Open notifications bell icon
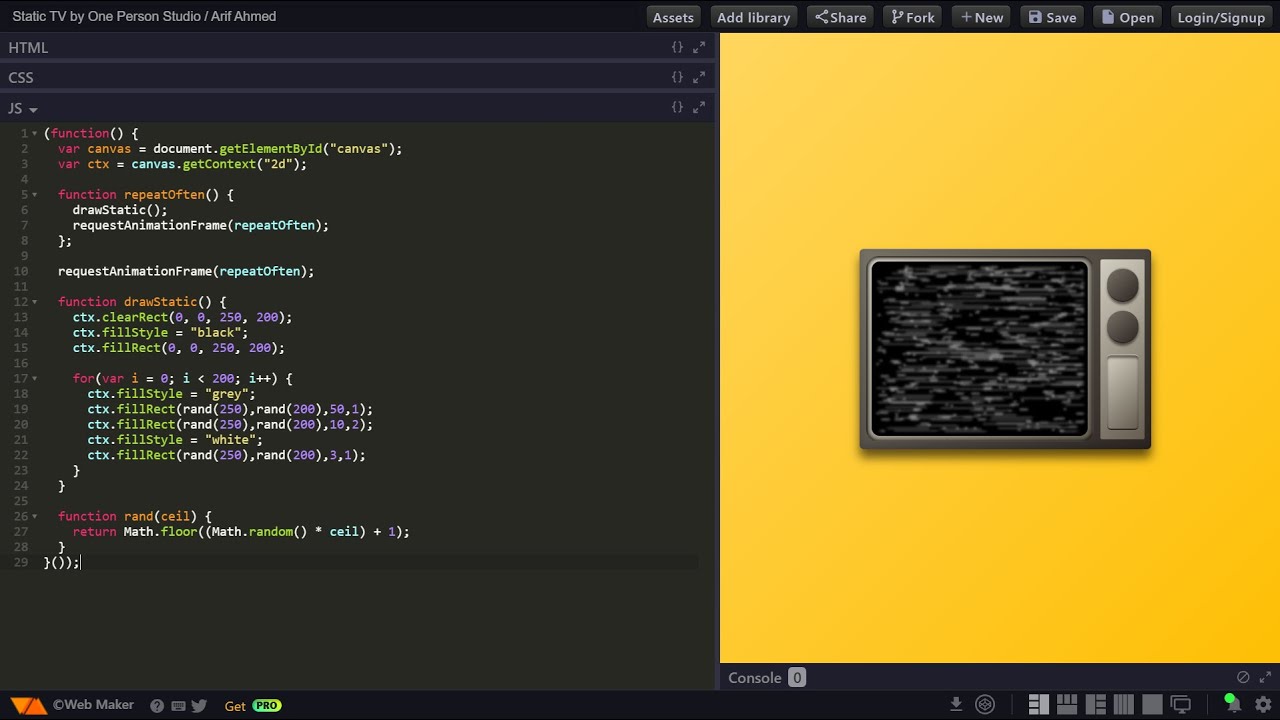This screenshot has width=1280, height=720. click(x=1232, y=703)
